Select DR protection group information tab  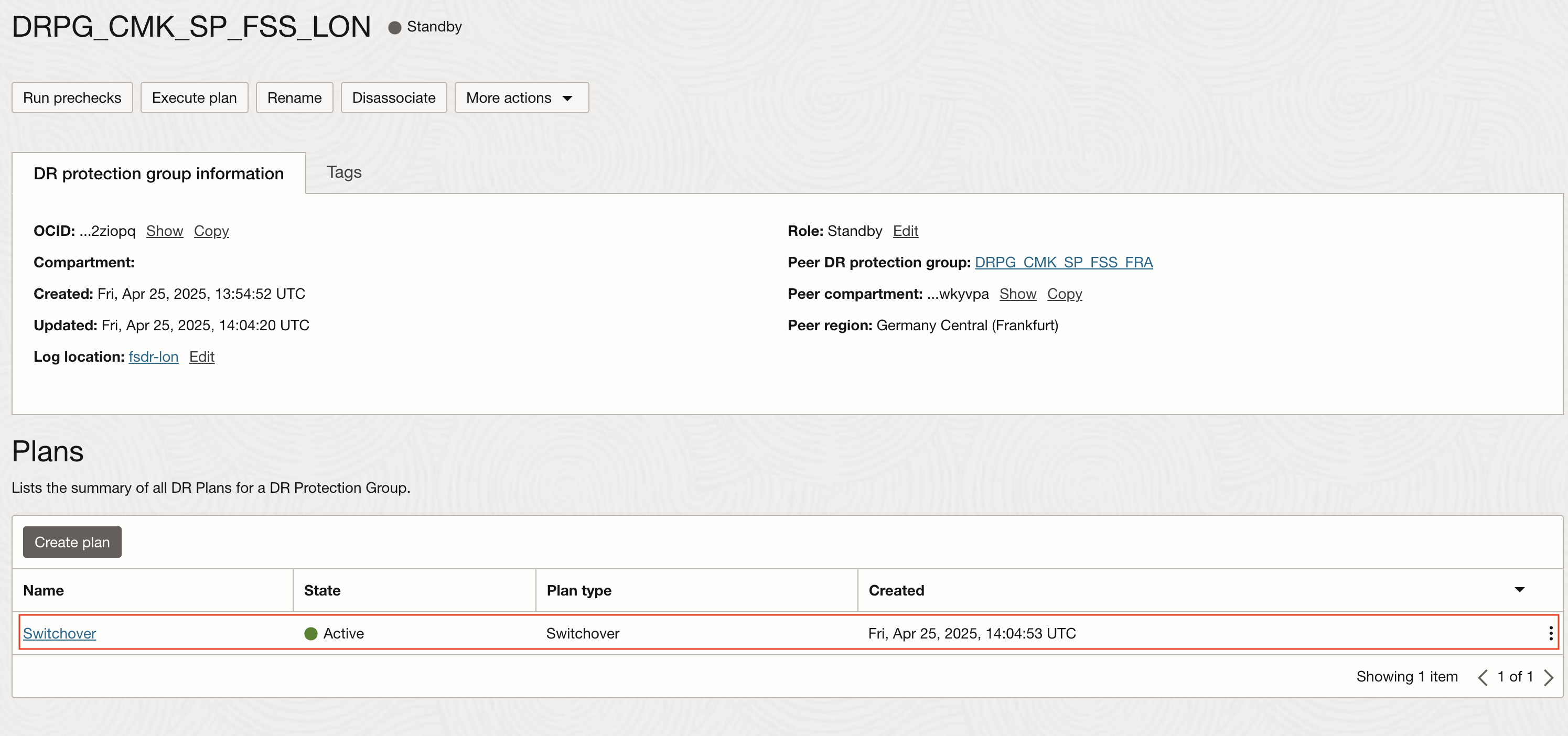tap(158, 174)
